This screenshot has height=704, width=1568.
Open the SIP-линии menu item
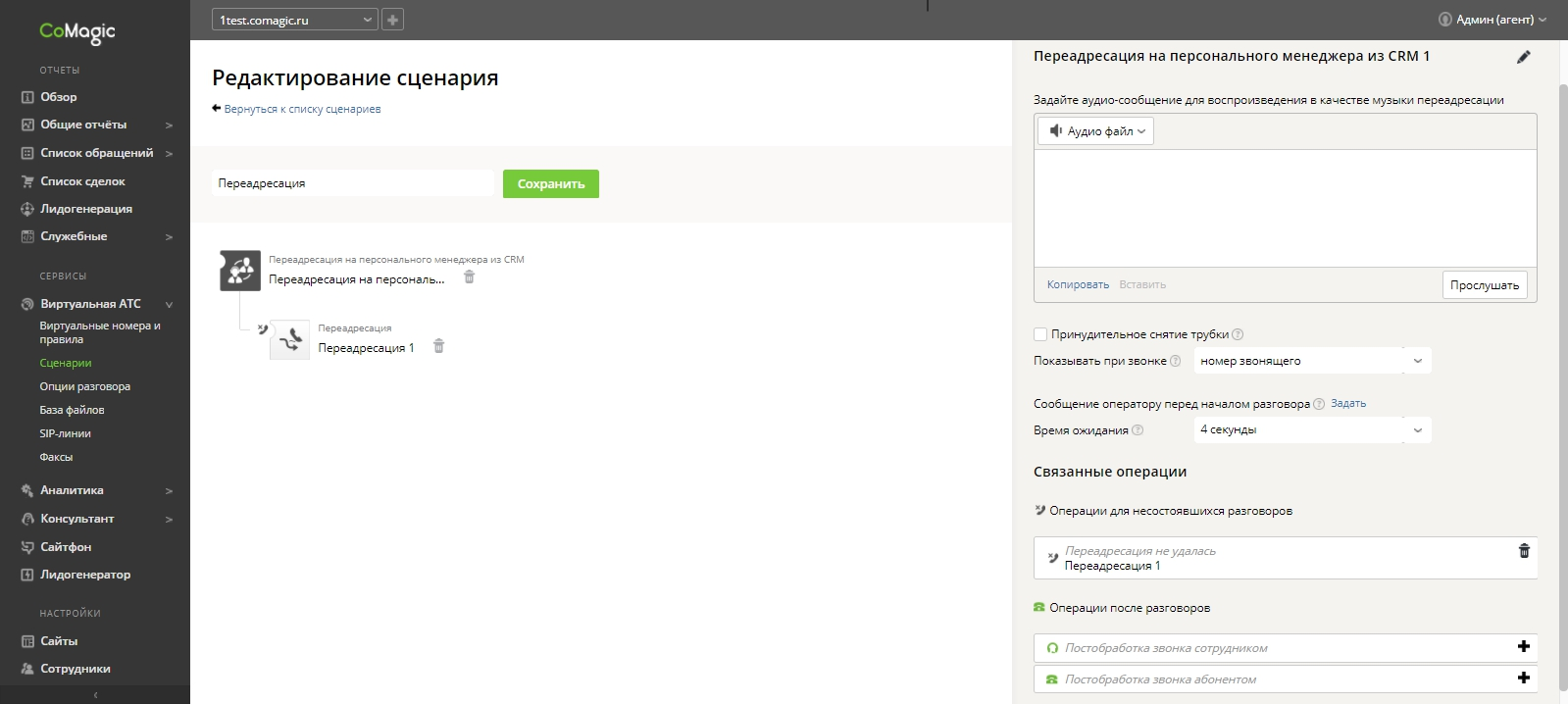pos(65,433)
